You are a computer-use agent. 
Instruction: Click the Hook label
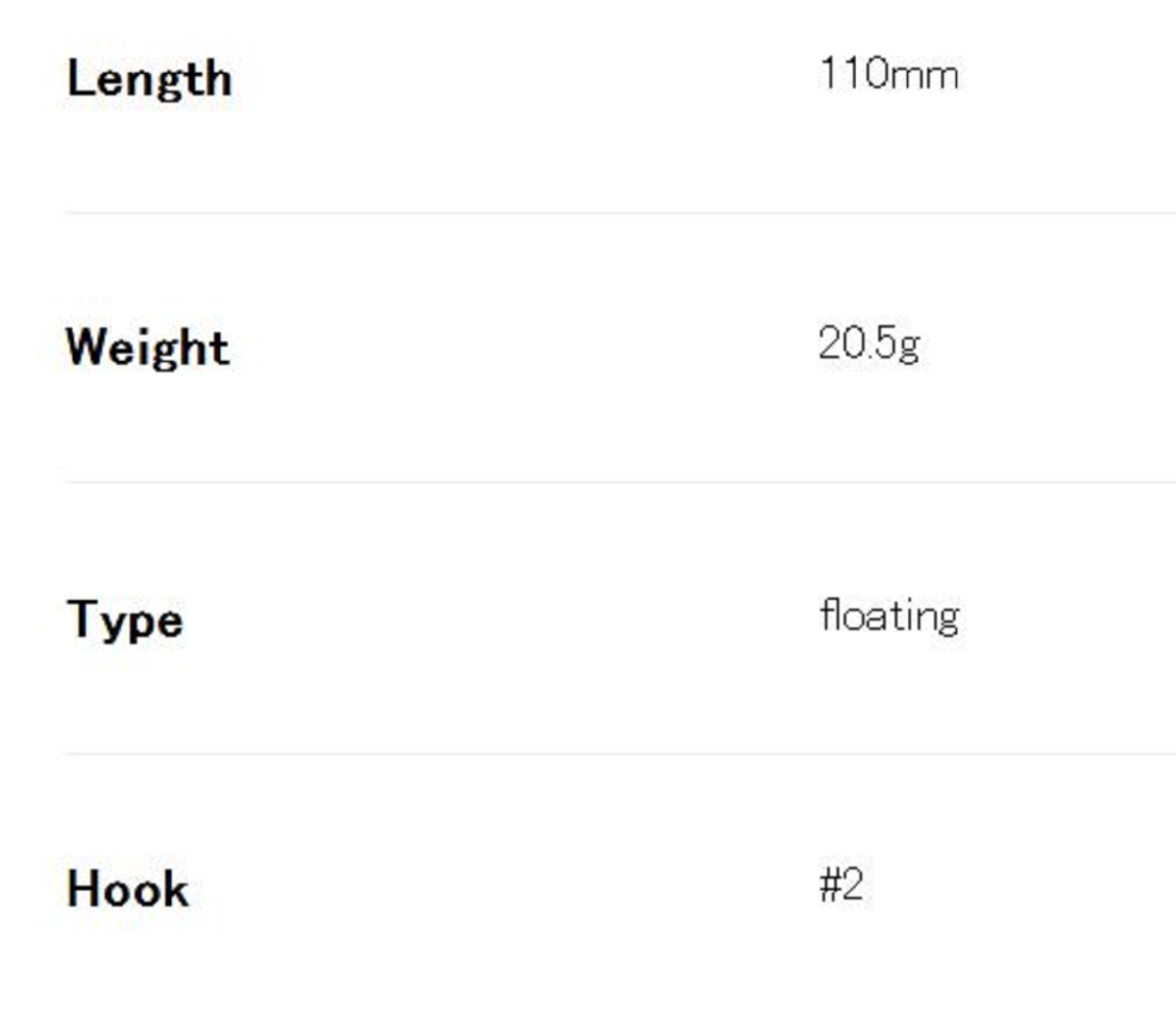pos(128,889)
